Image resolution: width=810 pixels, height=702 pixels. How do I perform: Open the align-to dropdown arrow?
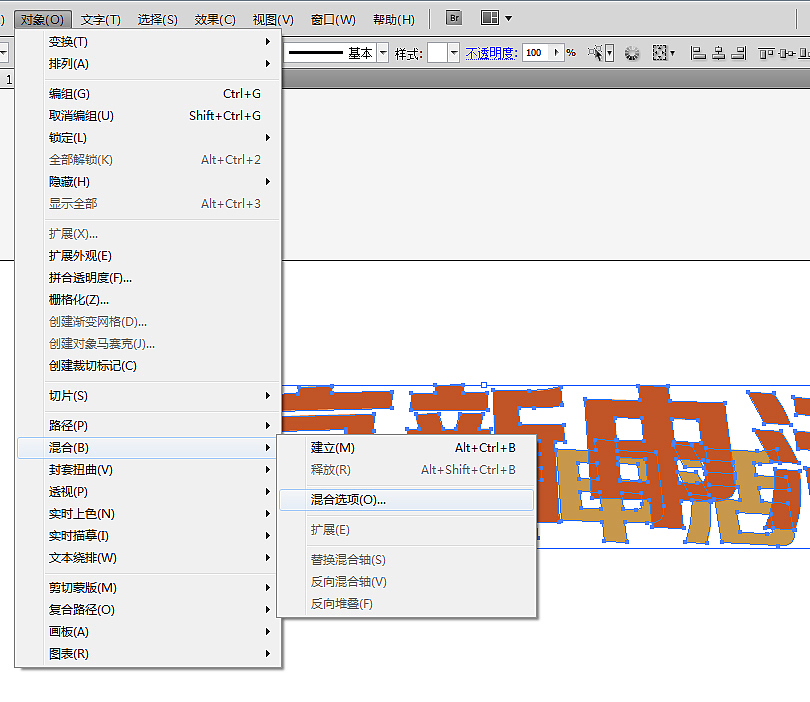tap(673, 53)
